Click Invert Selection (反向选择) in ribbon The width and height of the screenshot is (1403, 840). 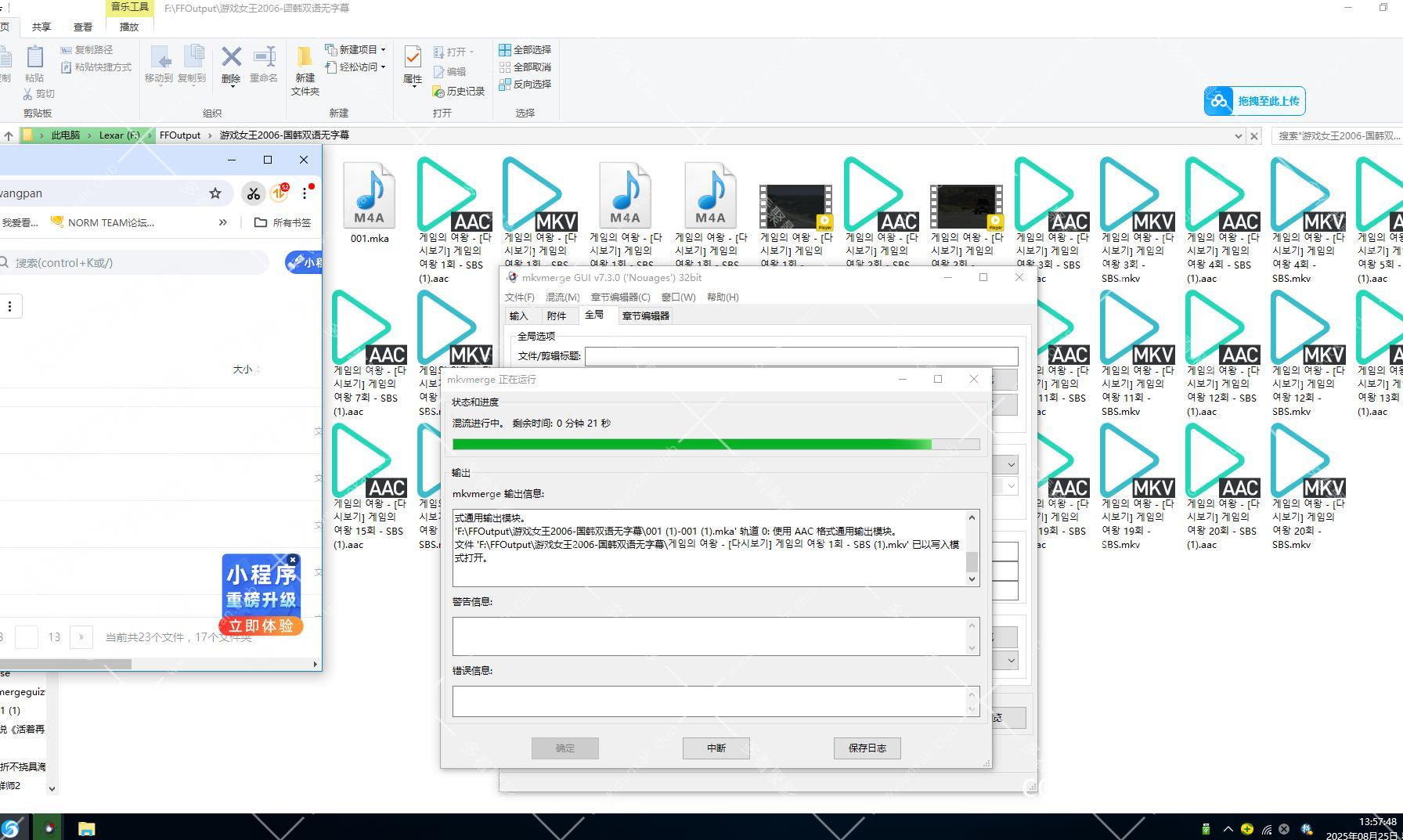coord(525,84)
